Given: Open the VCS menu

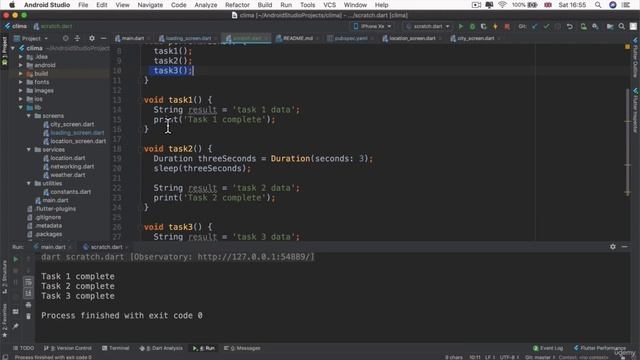Looking at the screenshot, I should [329, 5].
